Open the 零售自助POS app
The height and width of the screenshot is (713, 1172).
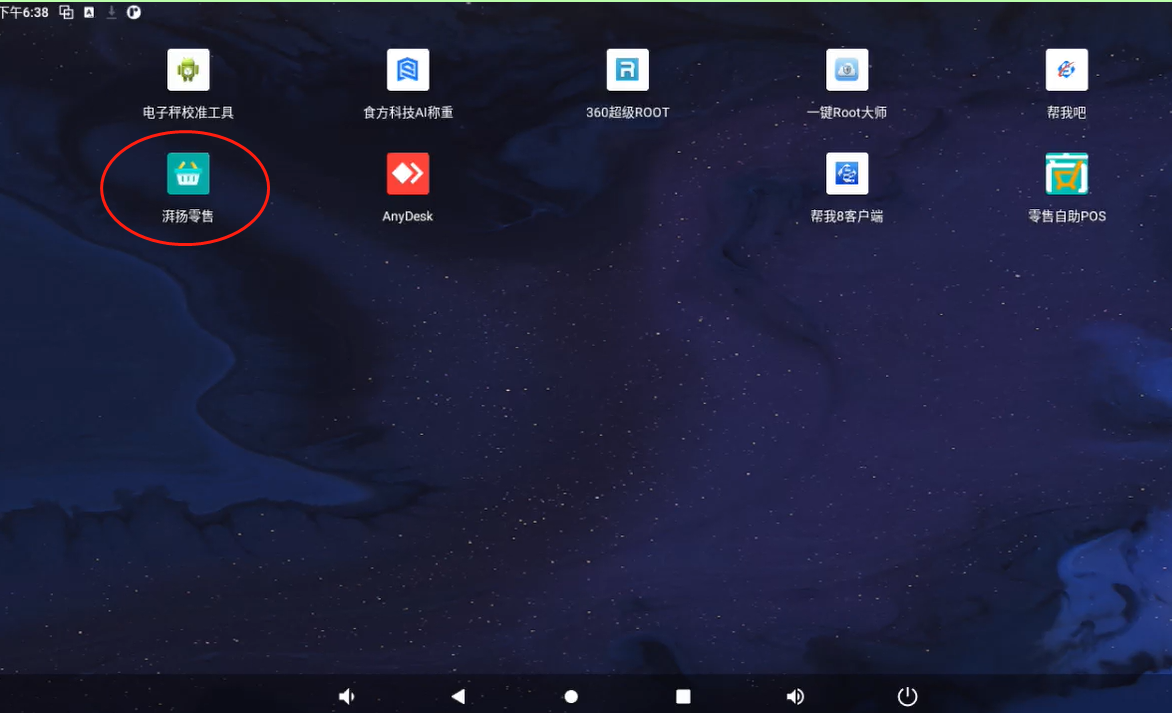[1067, 174]
